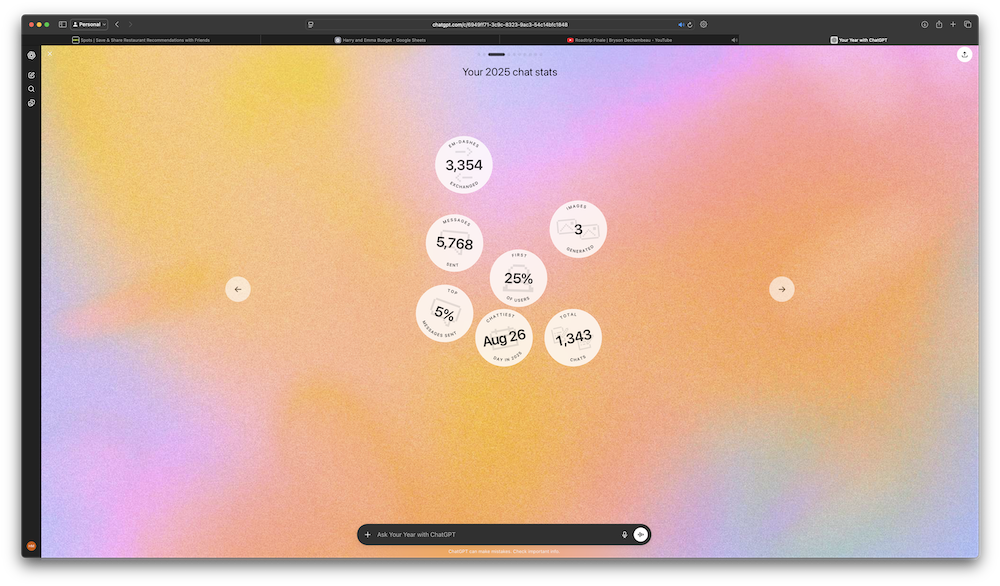The width and height of the screenshot is (1000, 586).
Task: Open the Personal profile dropdown
Action: [90, 24]
